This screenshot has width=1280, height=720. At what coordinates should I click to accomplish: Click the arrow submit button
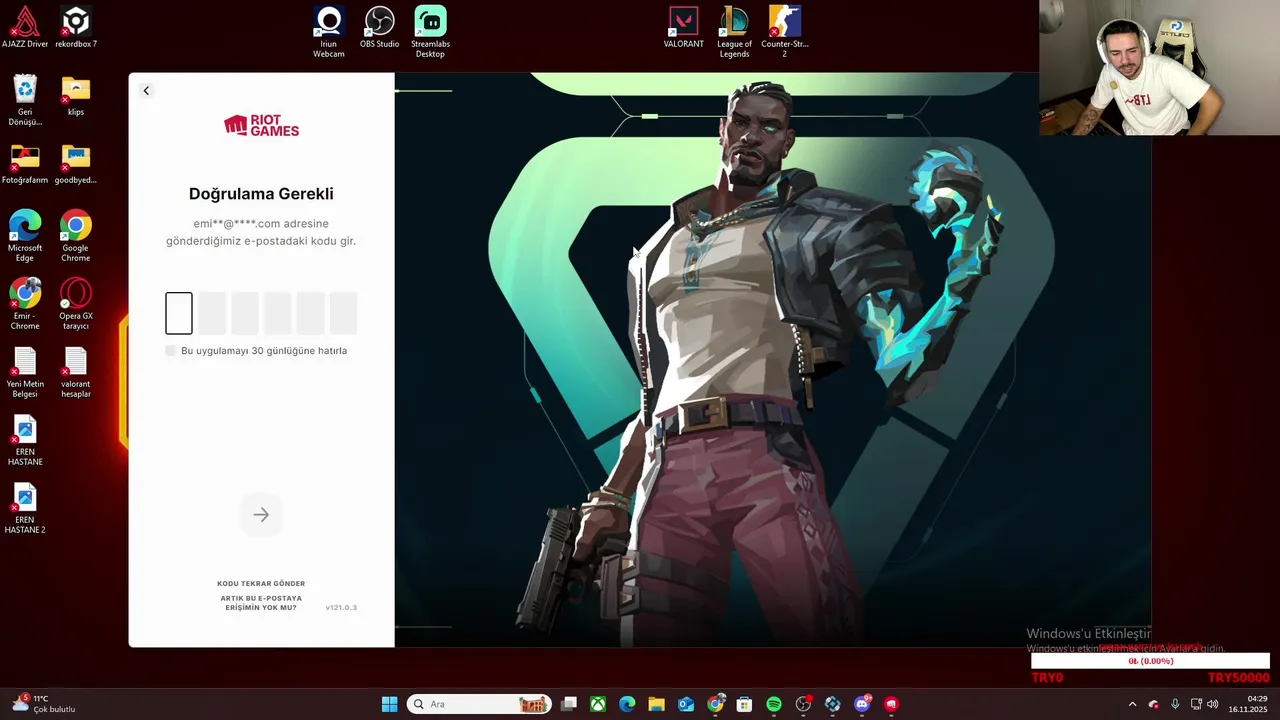[261, 515]
